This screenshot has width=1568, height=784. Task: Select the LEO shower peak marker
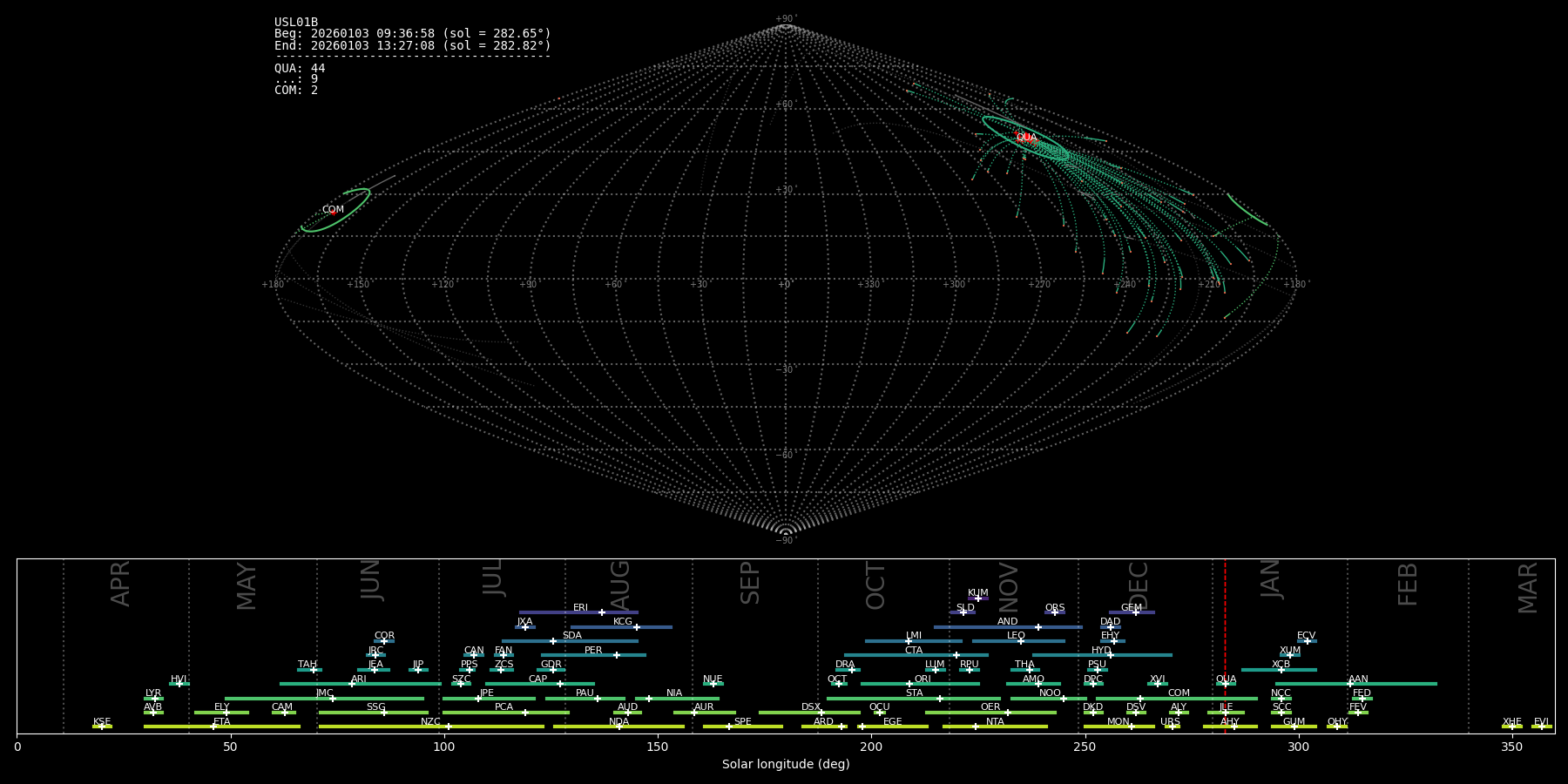pyautogui.click(x=1021, y=641)
